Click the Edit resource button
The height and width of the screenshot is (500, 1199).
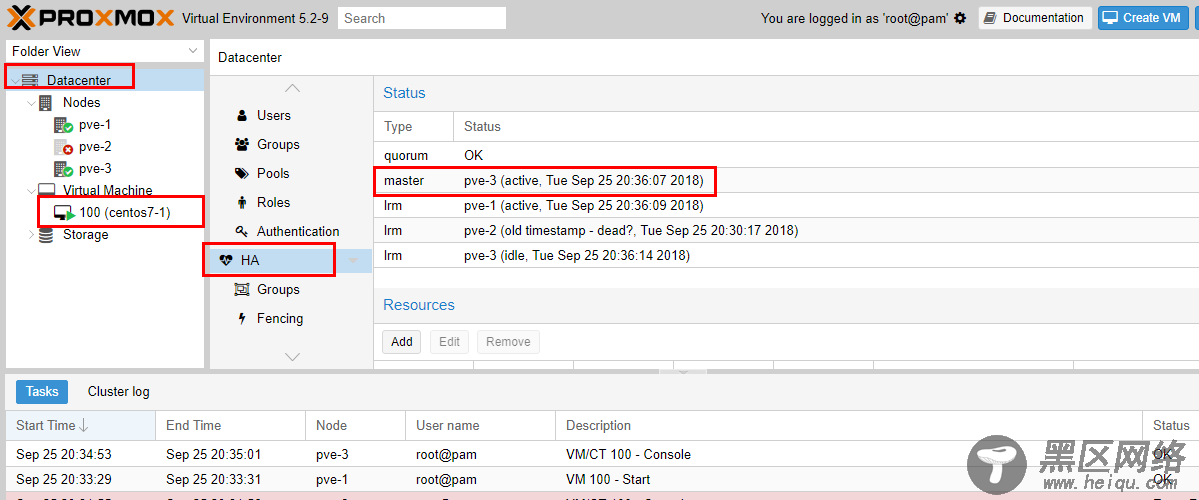click(x=450, y=342)
